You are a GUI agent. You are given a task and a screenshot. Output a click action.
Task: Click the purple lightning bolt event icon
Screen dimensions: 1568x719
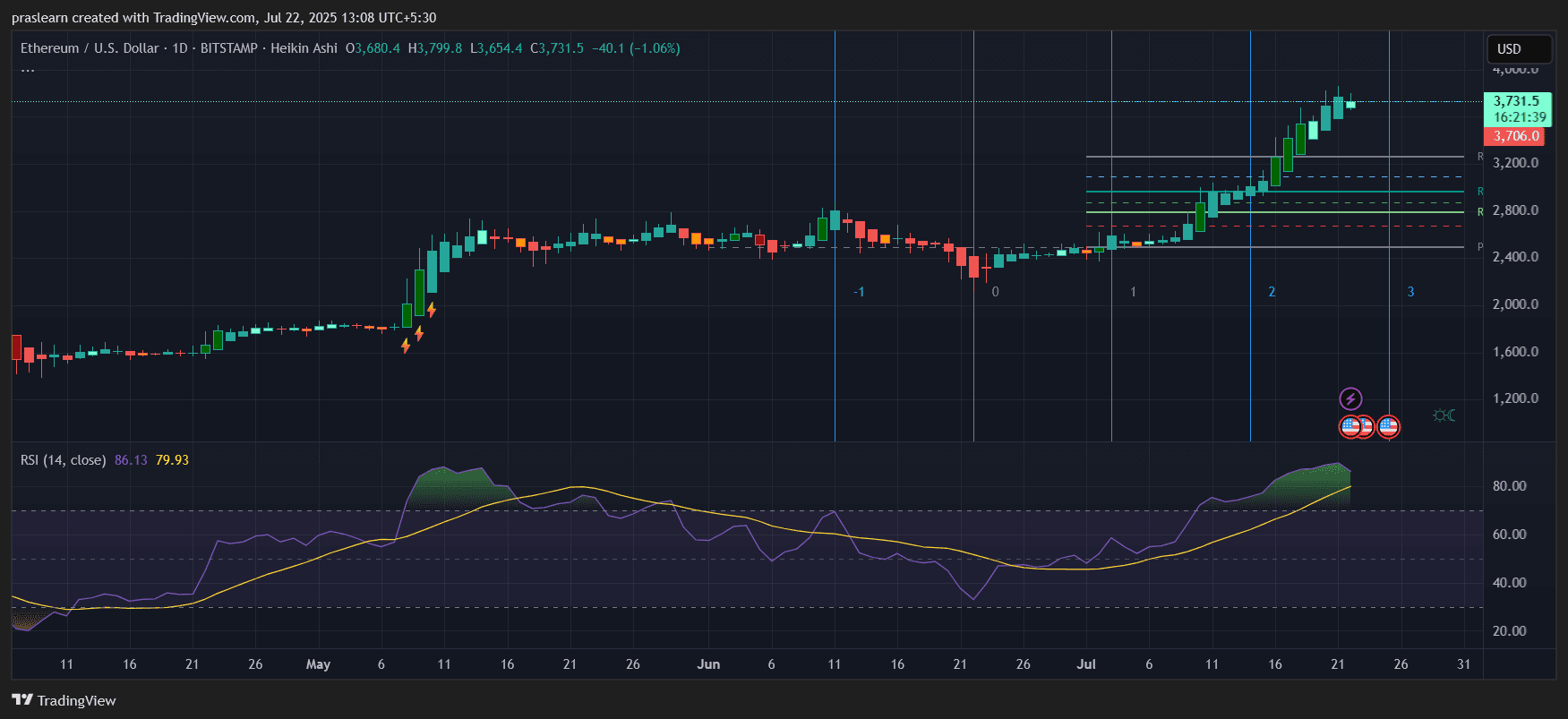(x=1350, y=398)
